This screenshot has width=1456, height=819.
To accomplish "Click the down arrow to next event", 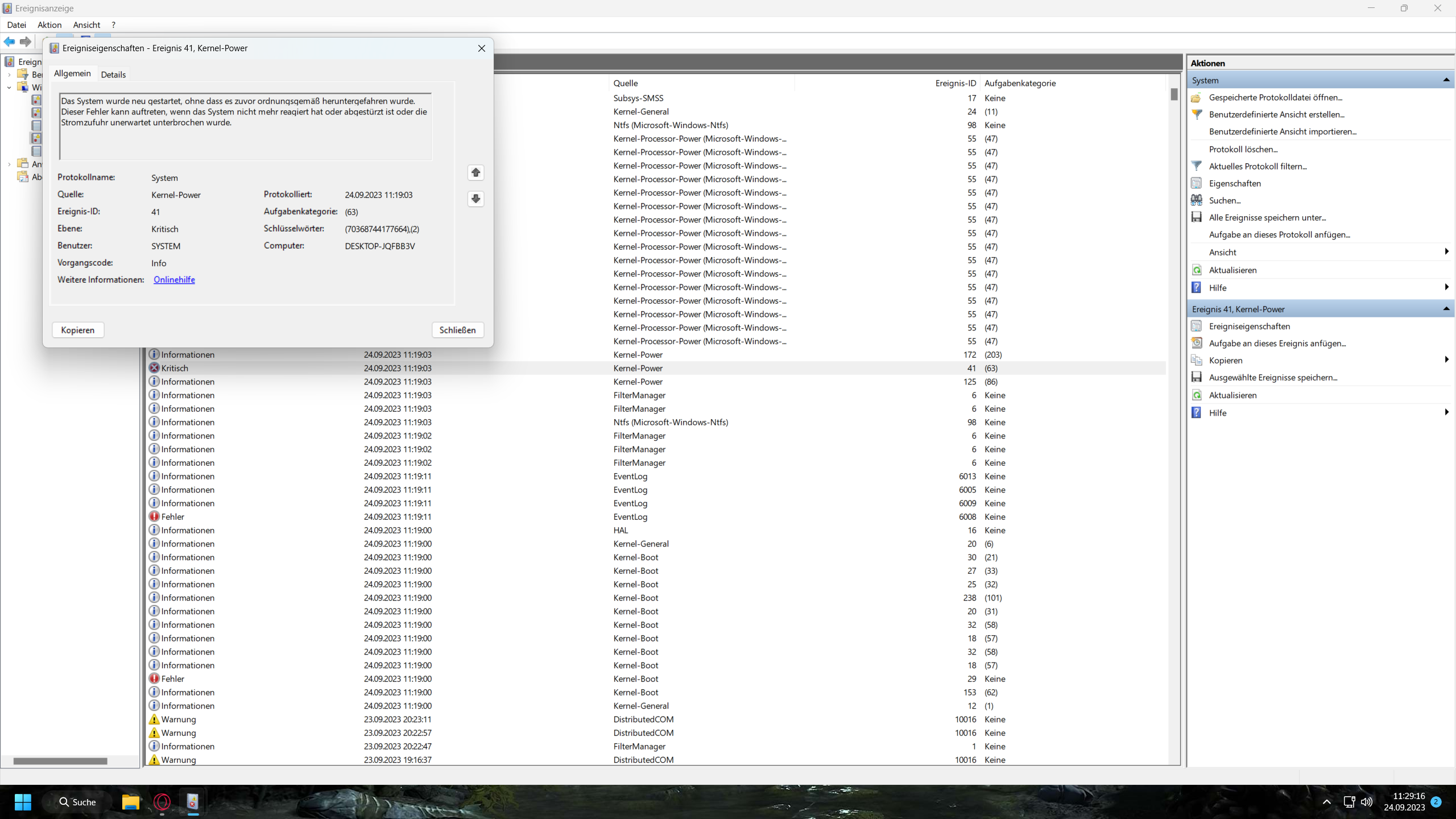I will [x=475, y=198].
